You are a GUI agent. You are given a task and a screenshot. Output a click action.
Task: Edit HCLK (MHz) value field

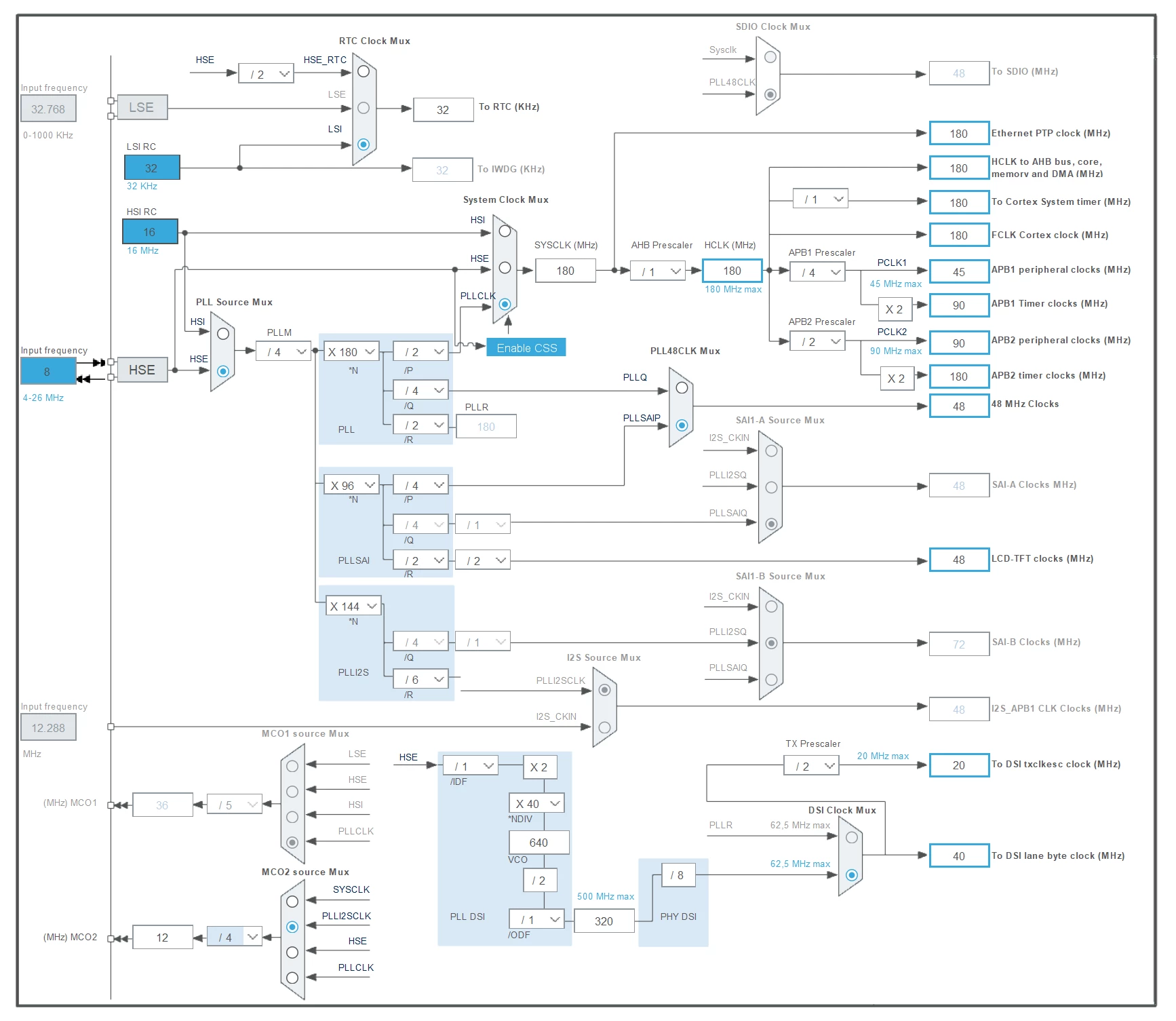tap(732, 271)
